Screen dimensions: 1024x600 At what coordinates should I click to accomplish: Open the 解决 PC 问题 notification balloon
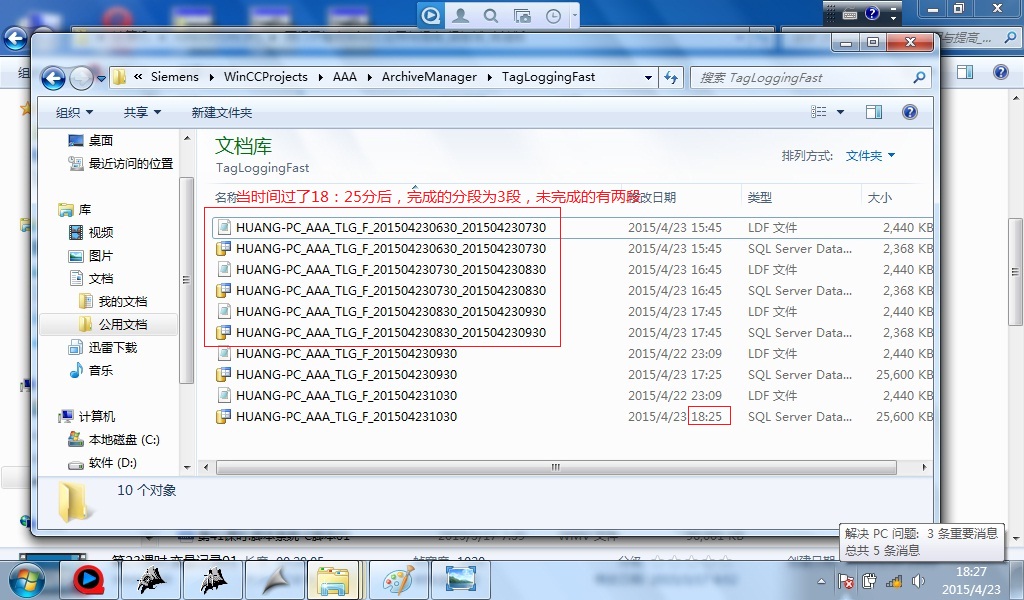pyautogui.click(x=921, y=542)
